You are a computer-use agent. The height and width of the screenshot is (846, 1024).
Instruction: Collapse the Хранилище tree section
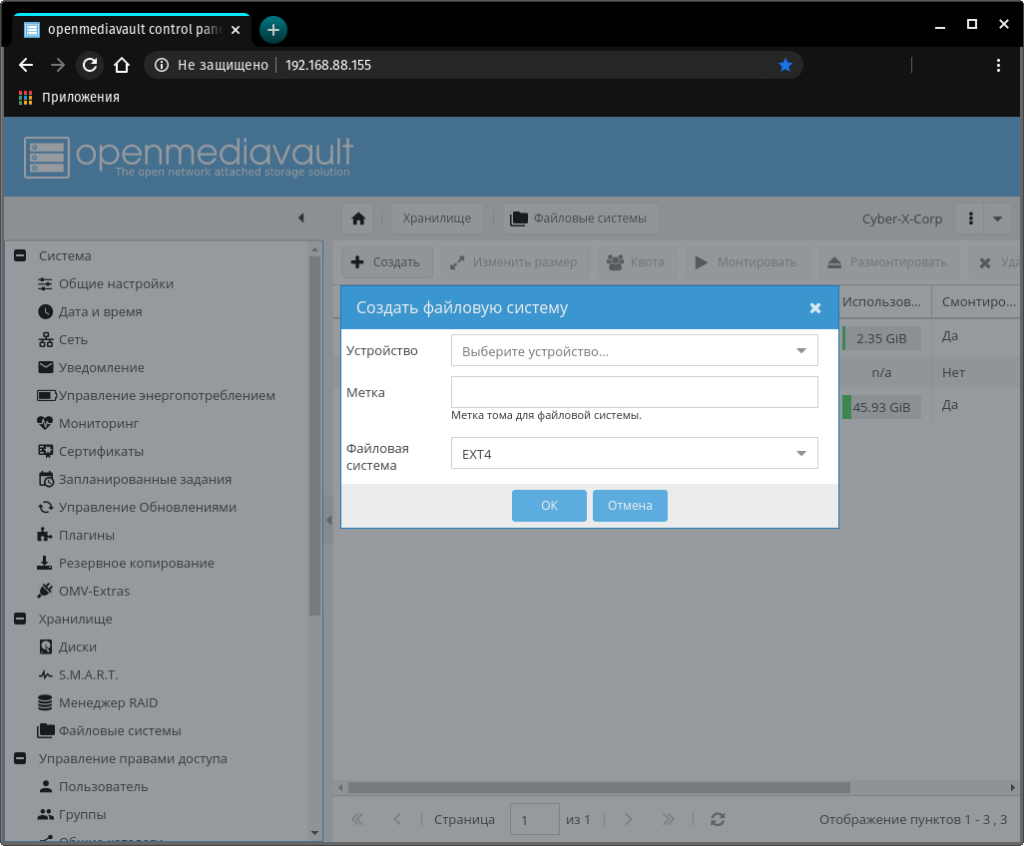19,619
